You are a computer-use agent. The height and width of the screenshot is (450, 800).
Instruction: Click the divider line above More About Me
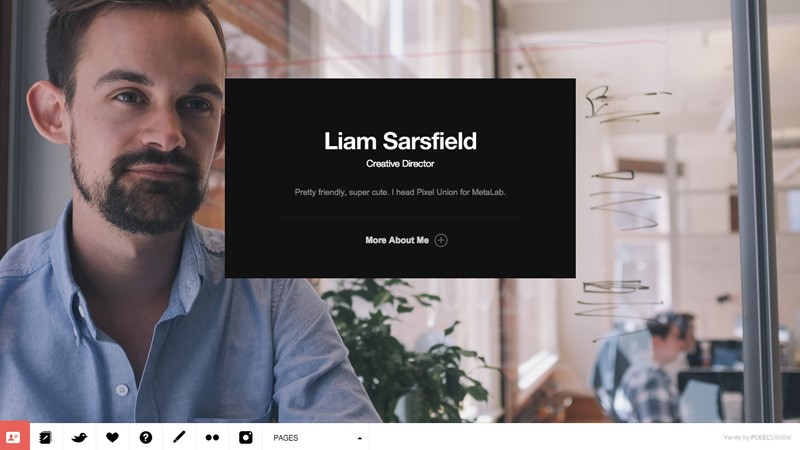(x=400, y=218)
